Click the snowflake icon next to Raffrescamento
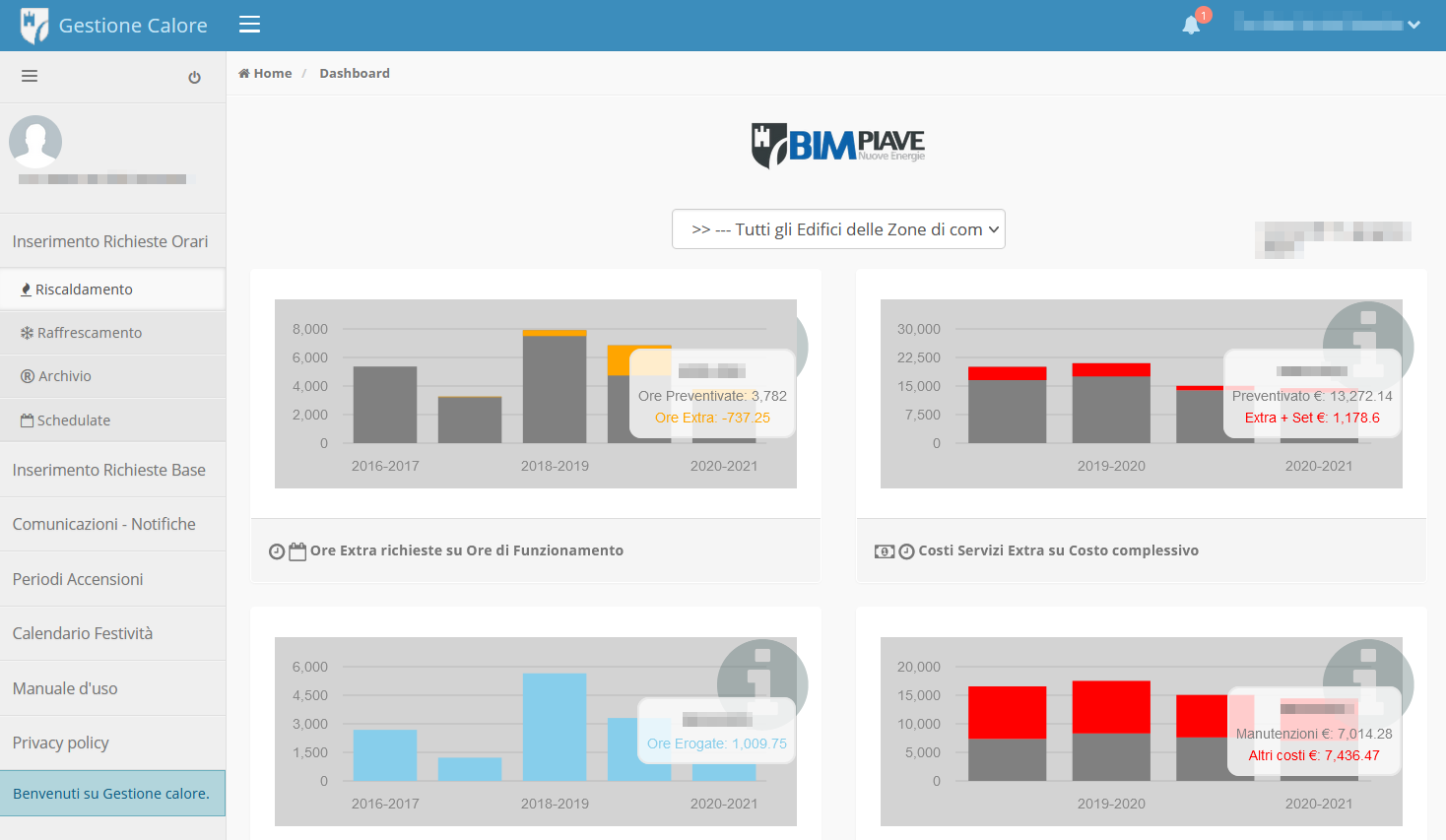Viewport: 1446px width, 840px height. click(x=28, y=333)
